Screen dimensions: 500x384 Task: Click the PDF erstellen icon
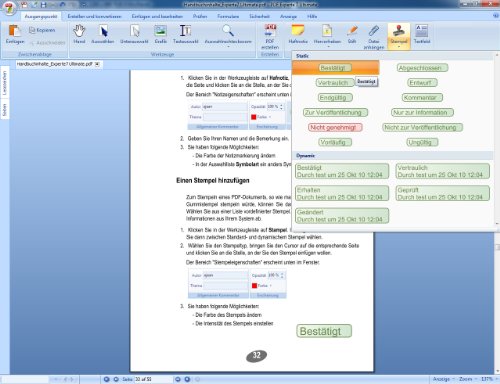click(270, 36)
